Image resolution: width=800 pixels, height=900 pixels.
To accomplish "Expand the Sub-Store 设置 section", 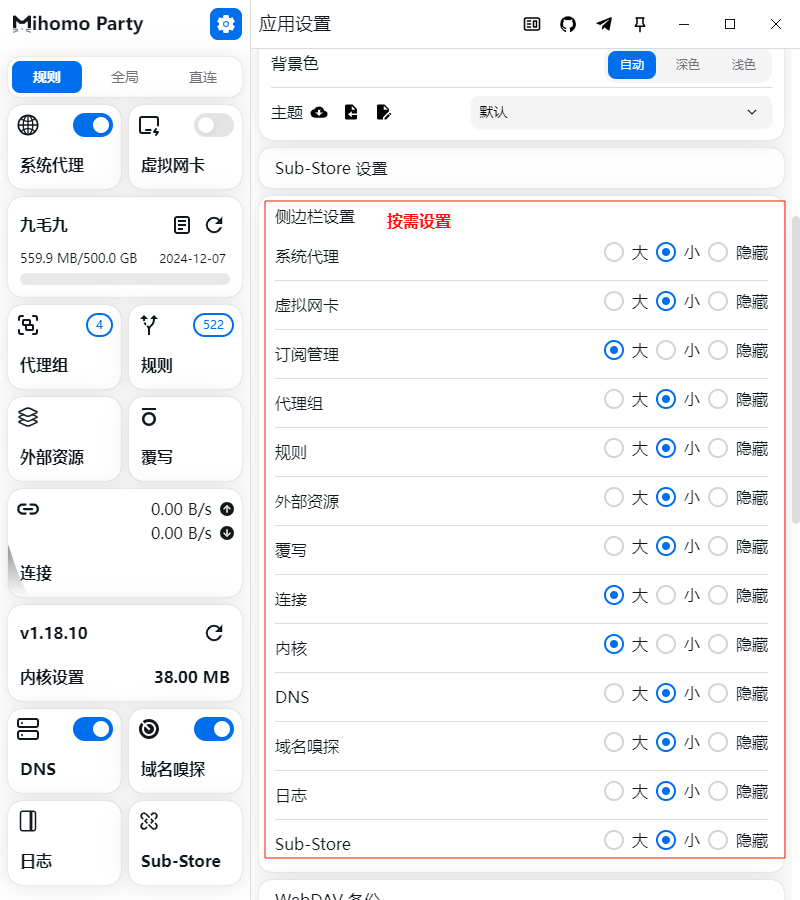I will click(520, 169).
